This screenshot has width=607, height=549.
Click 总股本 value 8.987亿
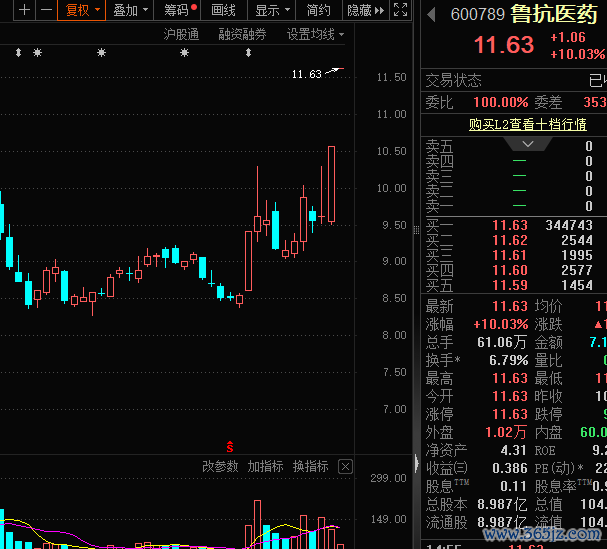point(502,504)
